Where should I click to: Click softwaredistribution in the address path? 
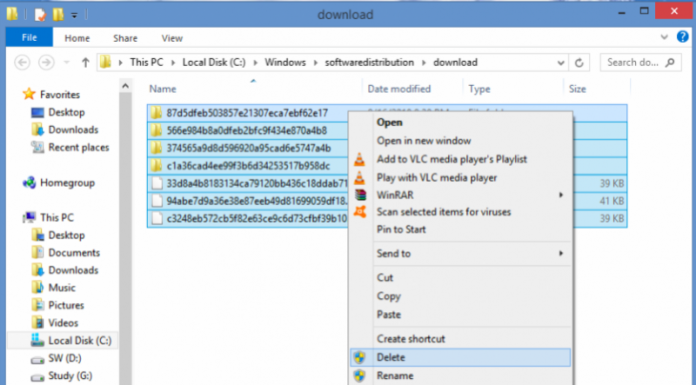point(369,63)
